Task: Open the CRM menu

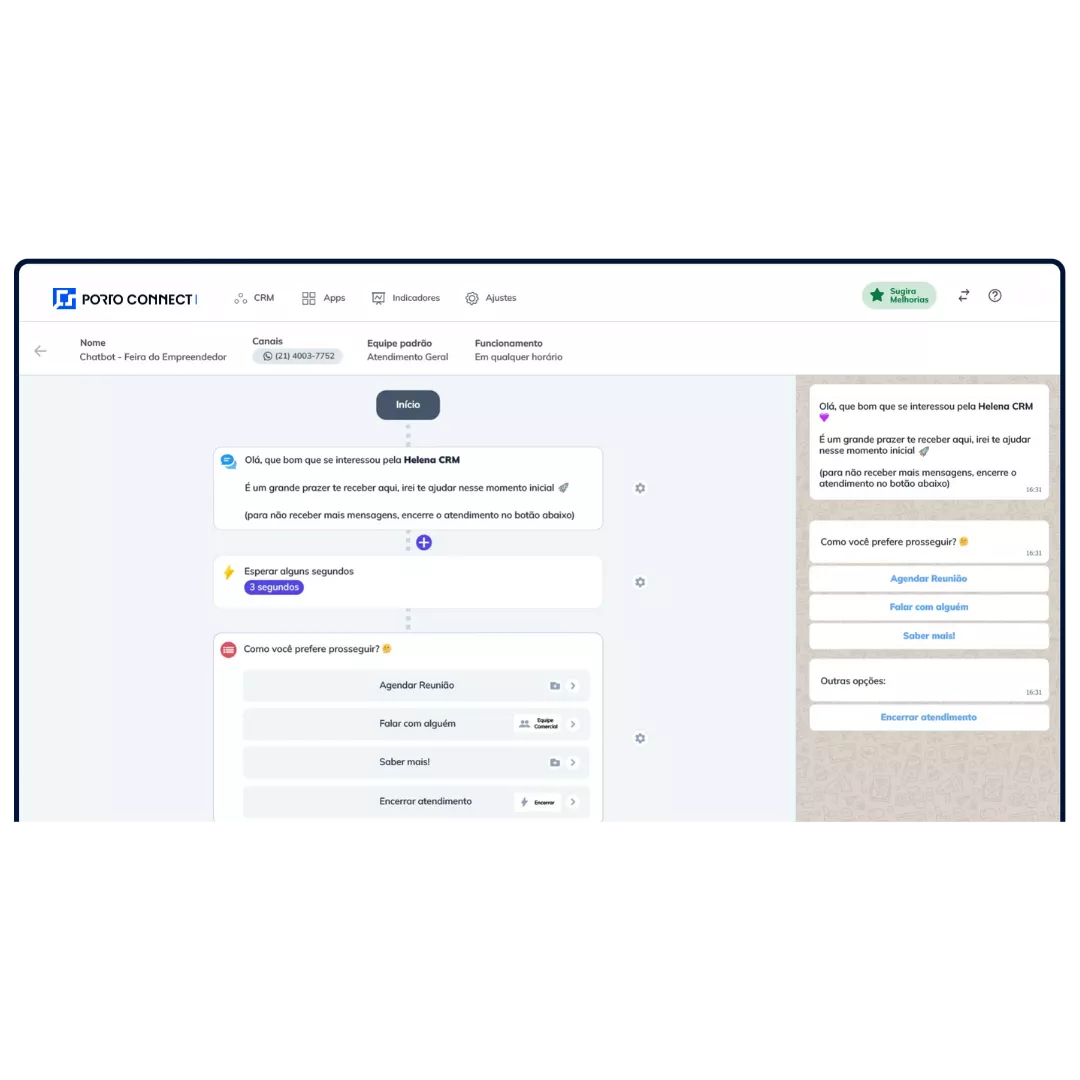Action: tap(254, 298)
